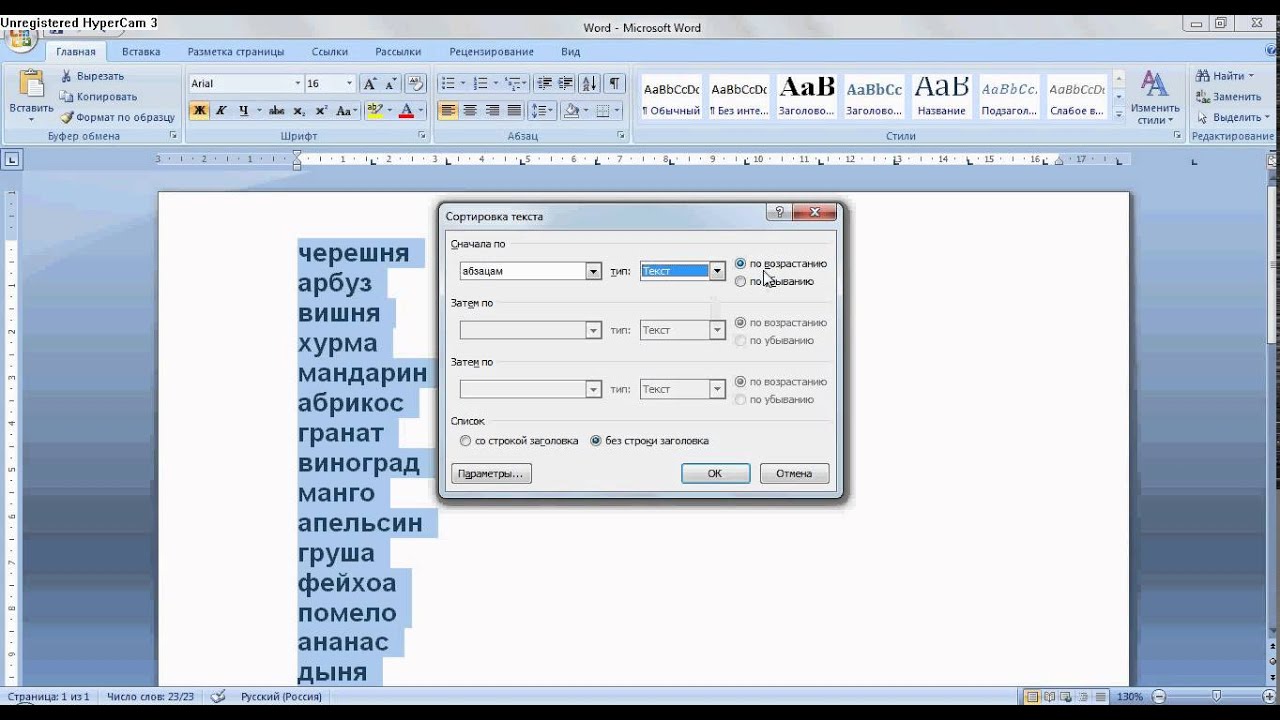Increase paragraph indent icon
Screen dimensions: 1280x720
[566, 84]
